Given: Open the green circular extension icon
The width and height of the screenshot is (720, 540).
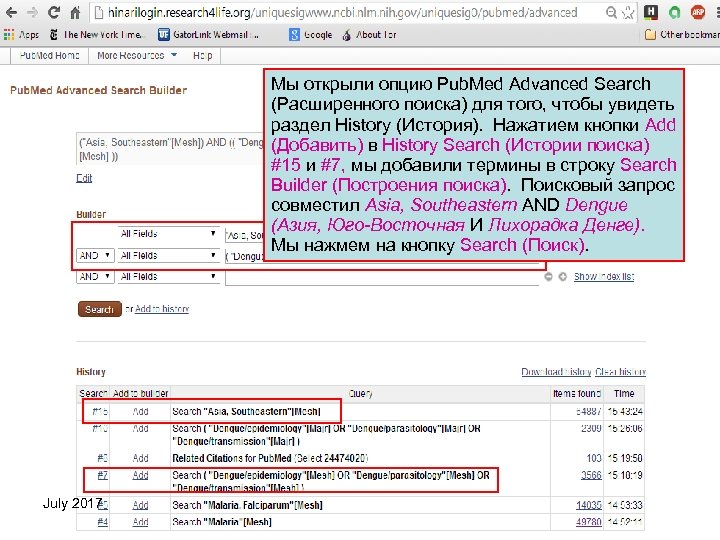Looking at the screenshot, I should pos(674,13).
